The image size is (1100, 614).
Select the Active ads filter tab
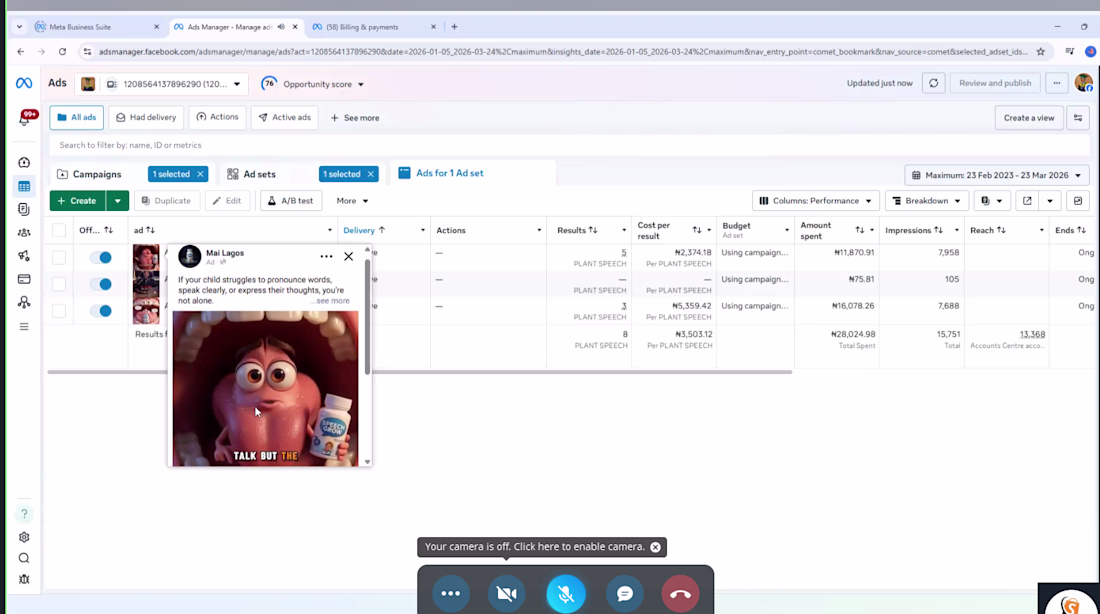point(285,118)
